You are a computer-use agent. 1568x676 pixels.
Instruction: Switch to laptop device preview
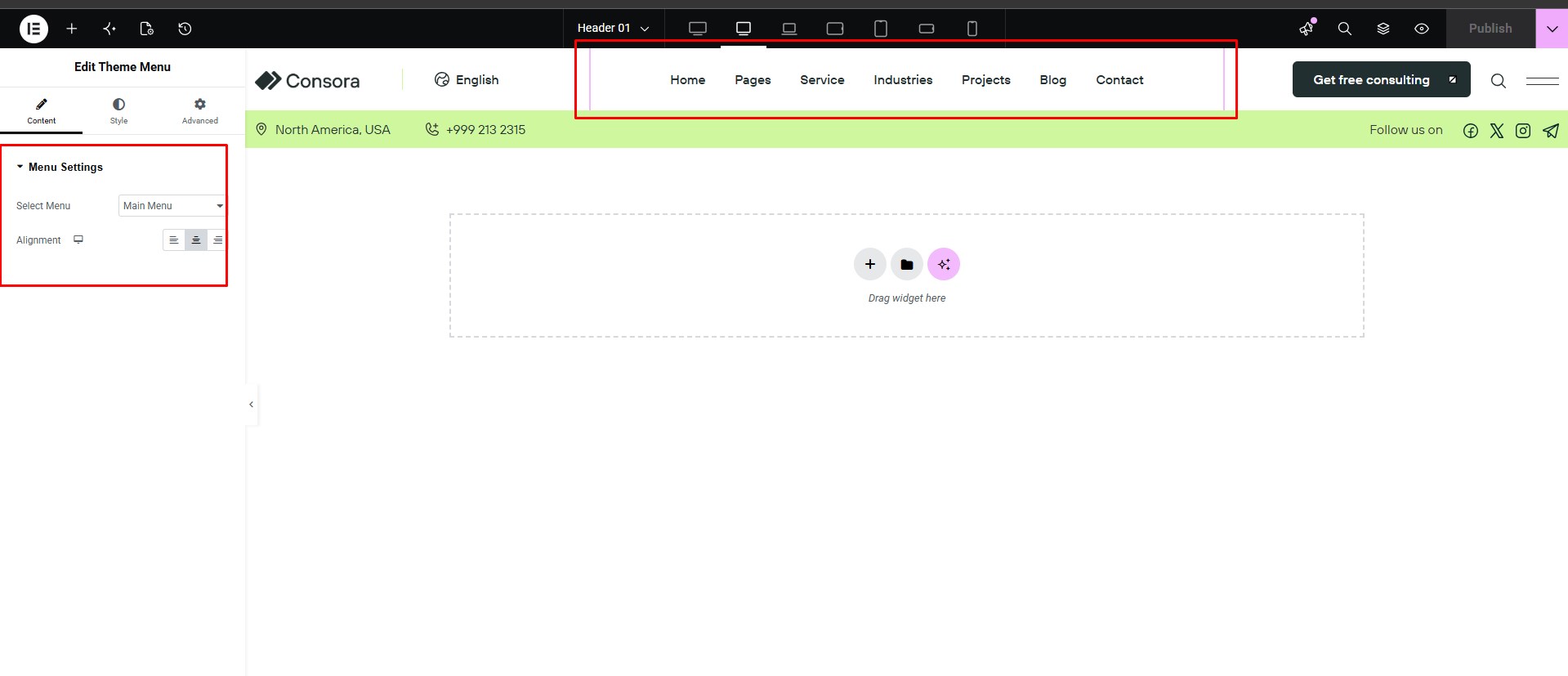[x=789, y=29]
